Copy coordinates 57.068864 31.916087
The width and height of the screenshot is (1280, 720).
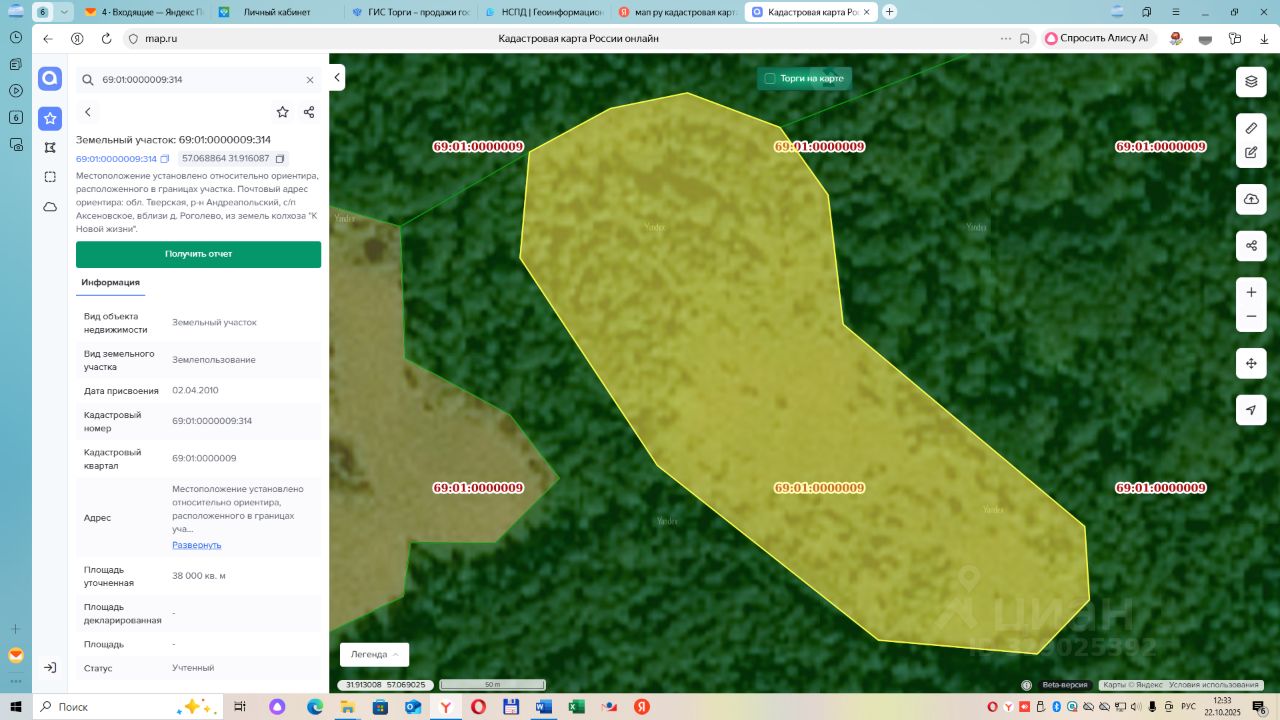click(x=280, y=159)
